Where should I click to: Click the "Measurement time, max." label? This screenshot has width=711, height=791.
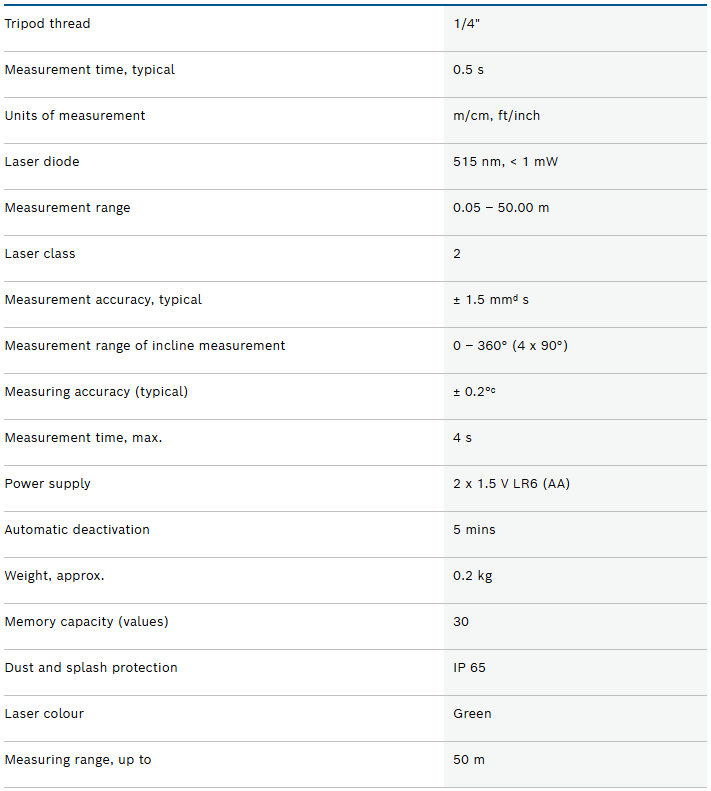tap(83, 438)
